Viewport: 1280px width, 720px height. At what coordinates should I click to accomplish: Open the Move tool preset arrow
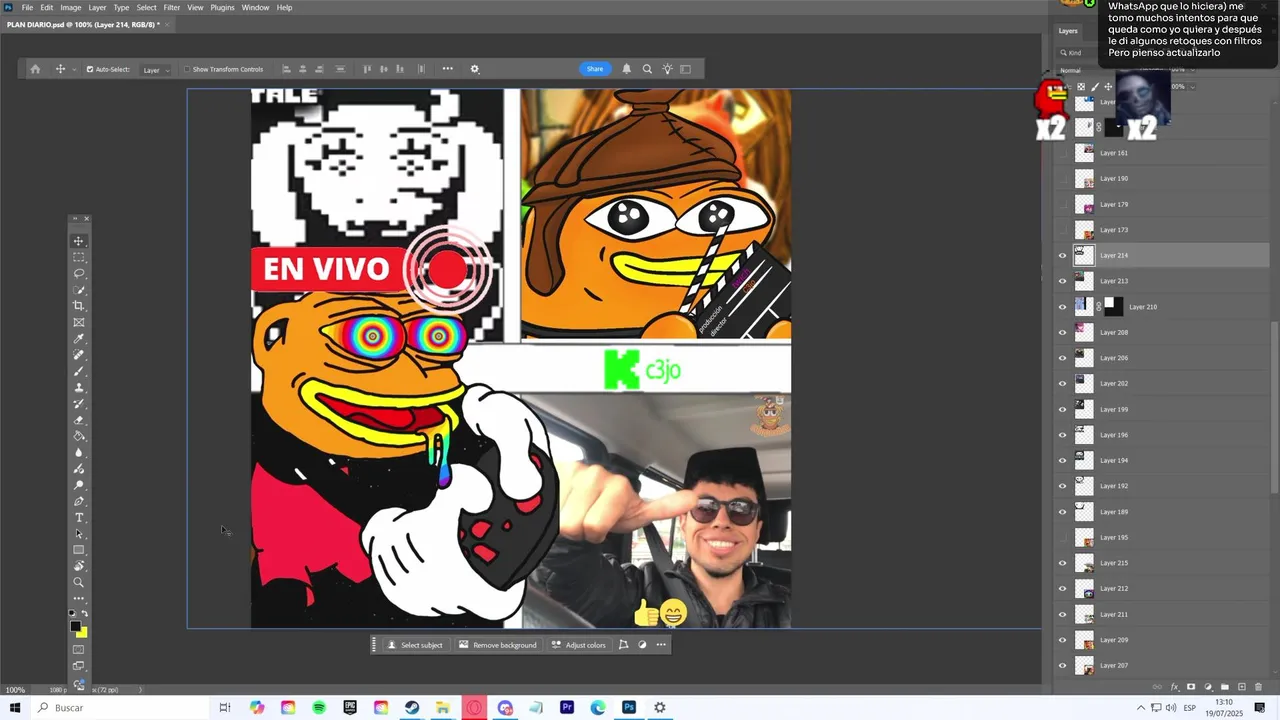(74, 70)
